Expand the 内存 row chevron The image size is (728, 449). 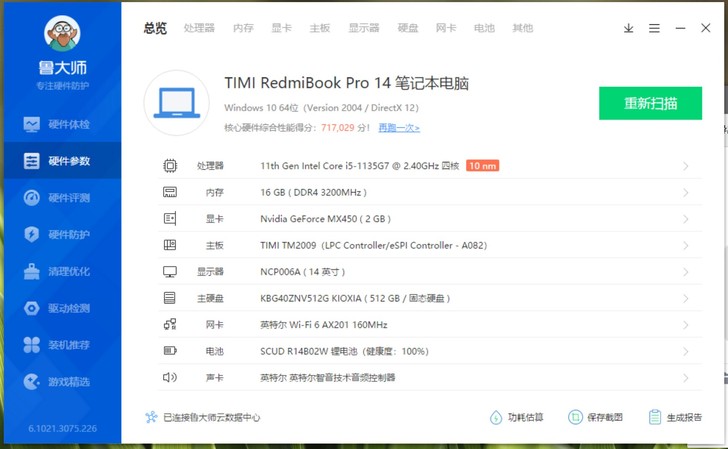[685, 193]
